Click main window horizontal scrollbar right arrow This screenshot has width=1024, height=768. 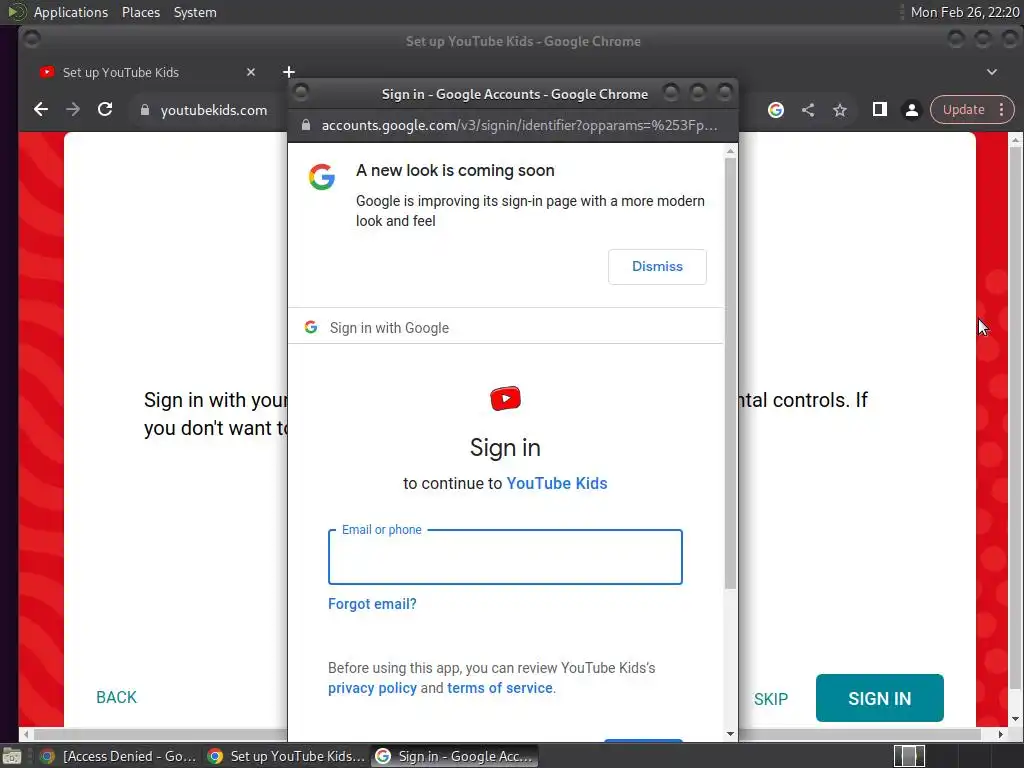[1000, 734]
